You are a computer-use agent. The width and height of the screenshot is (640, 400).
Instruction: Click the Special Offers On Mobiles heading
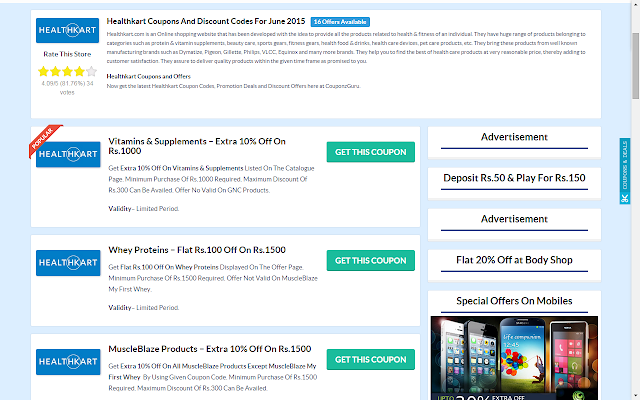[x=514, y=301]
